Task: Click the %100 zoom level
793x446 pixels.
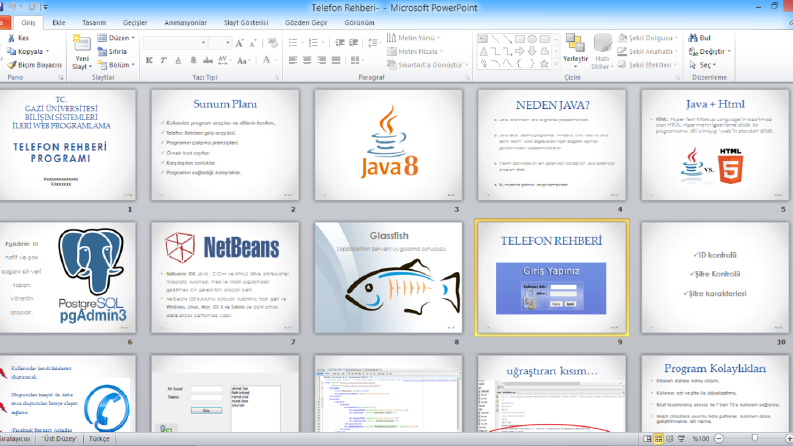Action: (700, 438)
